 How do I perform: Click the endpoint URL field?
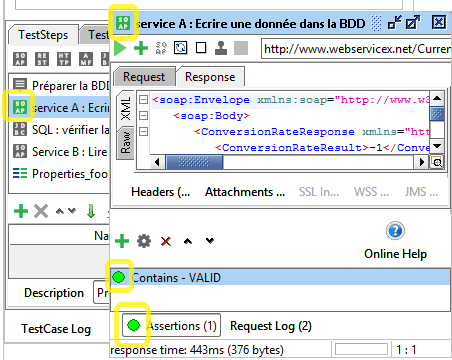[356, 49]
